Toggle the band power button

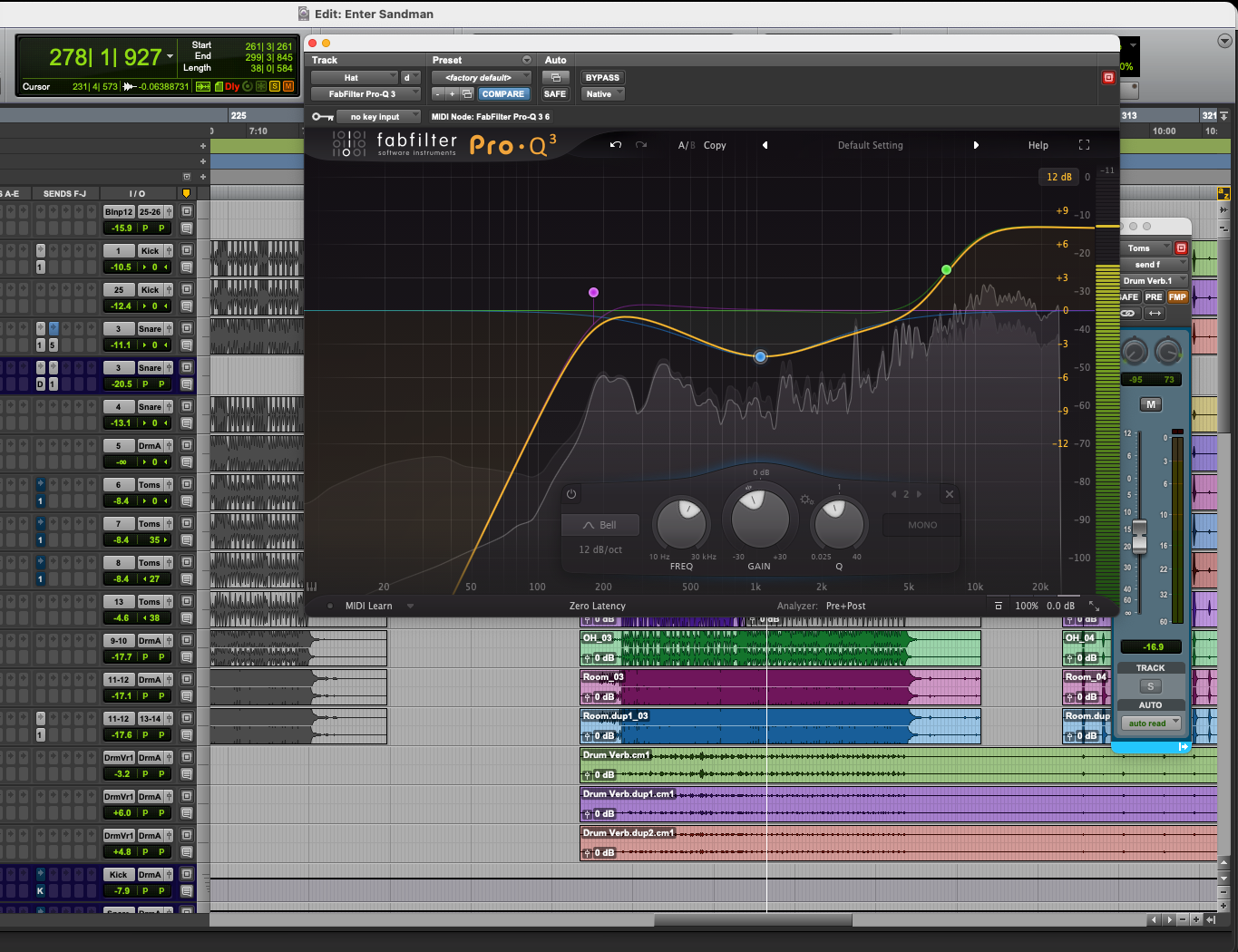[x=571, y=494]
